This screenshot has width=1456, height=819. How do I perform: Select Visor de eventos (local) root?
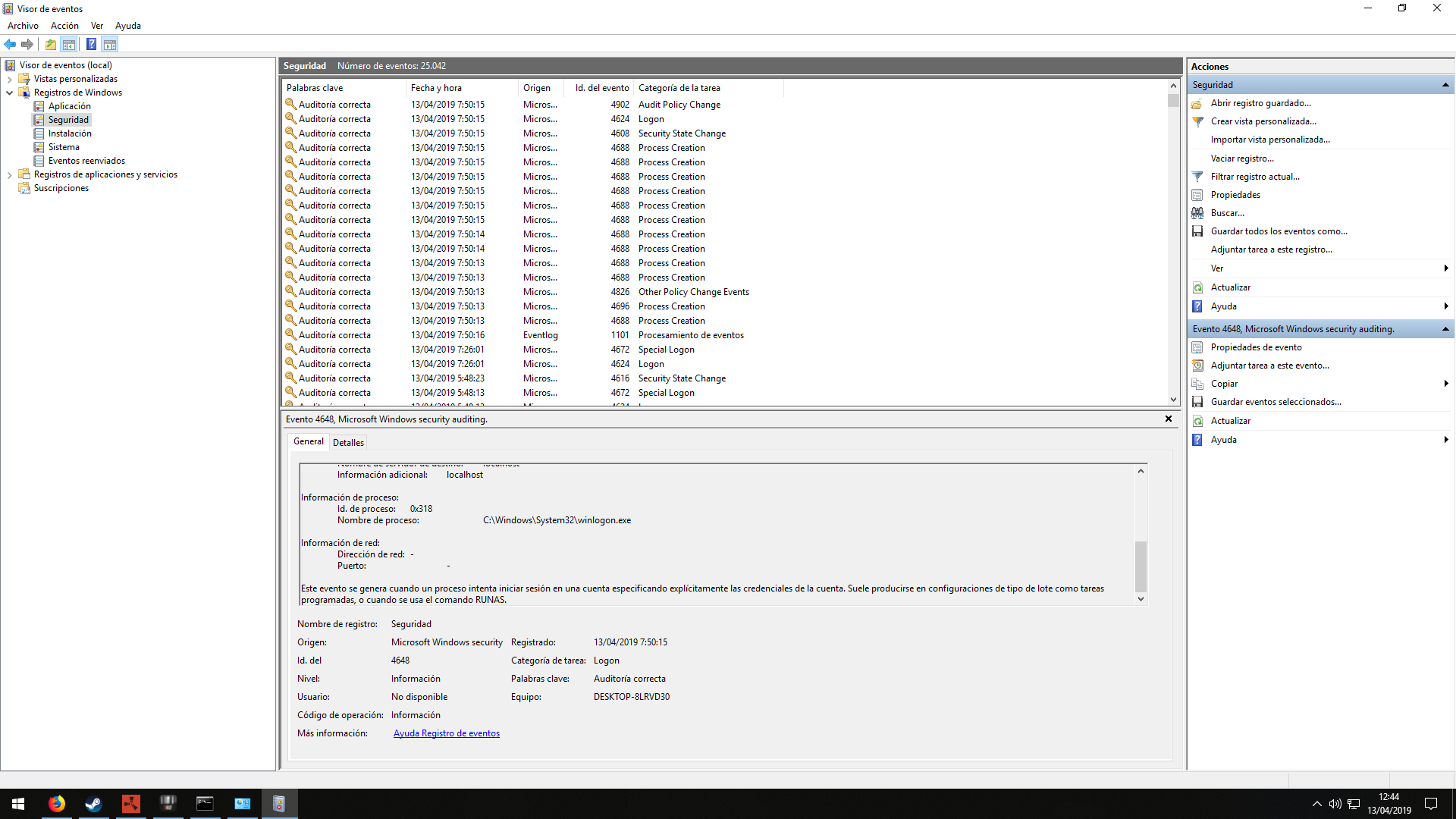[x=65, y=65]
